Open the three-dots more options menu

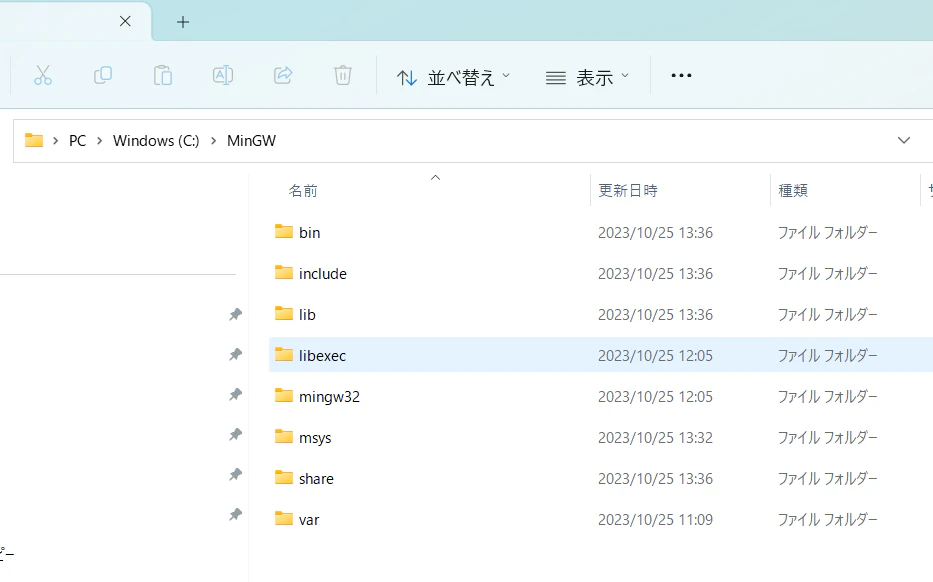tap(681, 76)
